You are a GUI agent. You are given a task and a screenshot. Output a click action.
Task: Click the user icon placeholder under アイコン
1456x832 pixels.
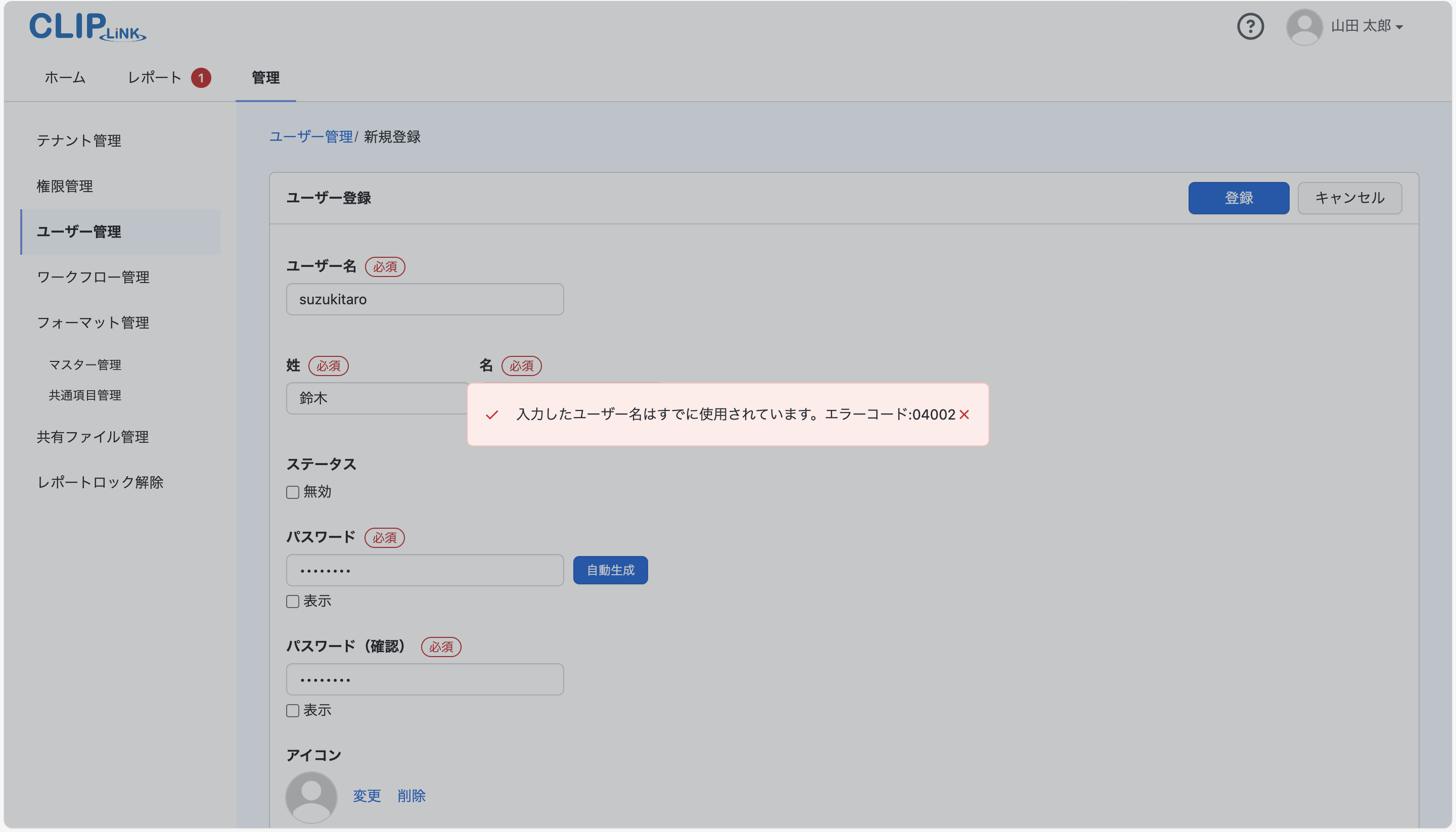tap(311, 796)
